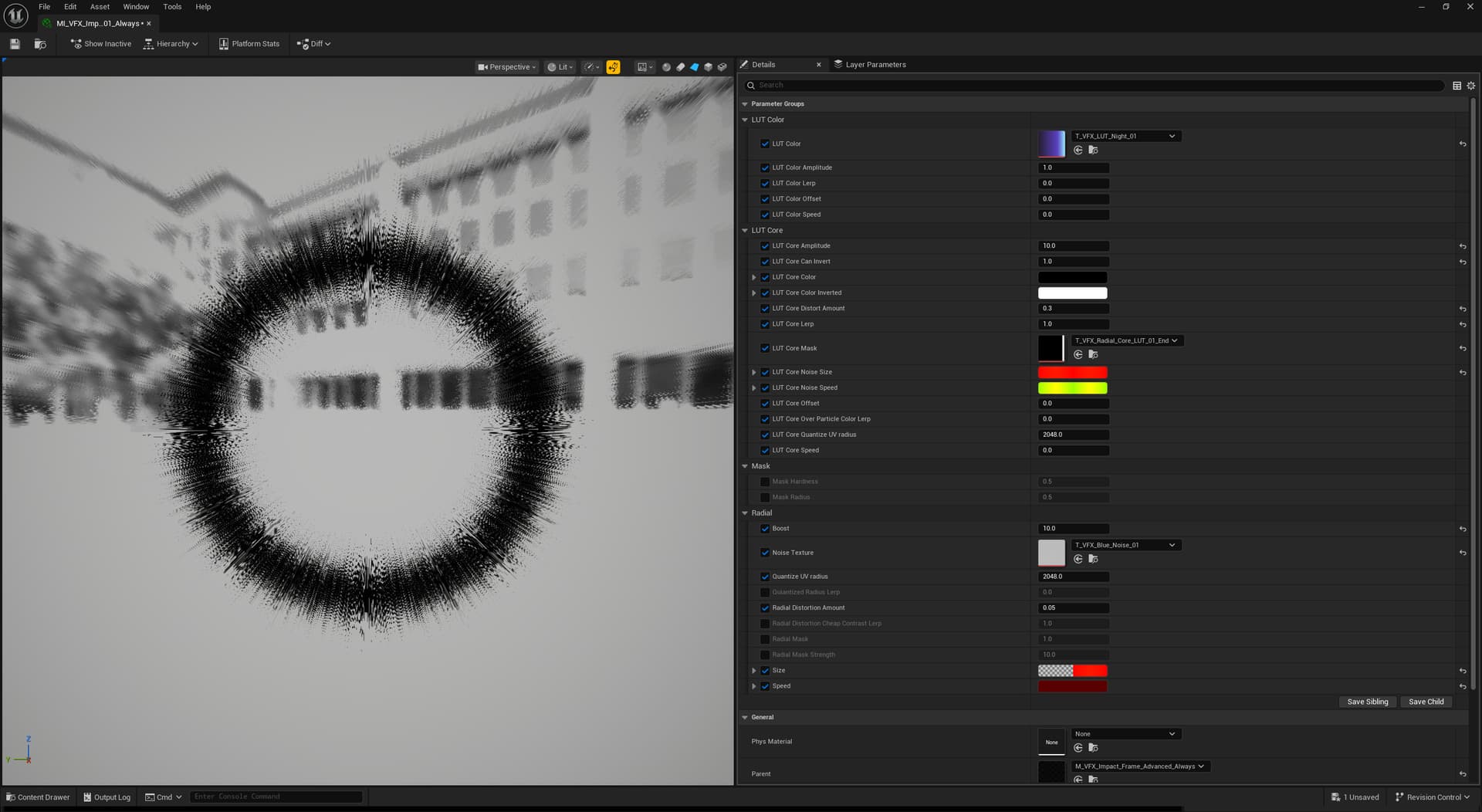The width and height of the screenshot is (1482, 812).
Task: Expand the LUT Core Noise Size parameter
Action: pyautogui.click(x=754, y=372)
